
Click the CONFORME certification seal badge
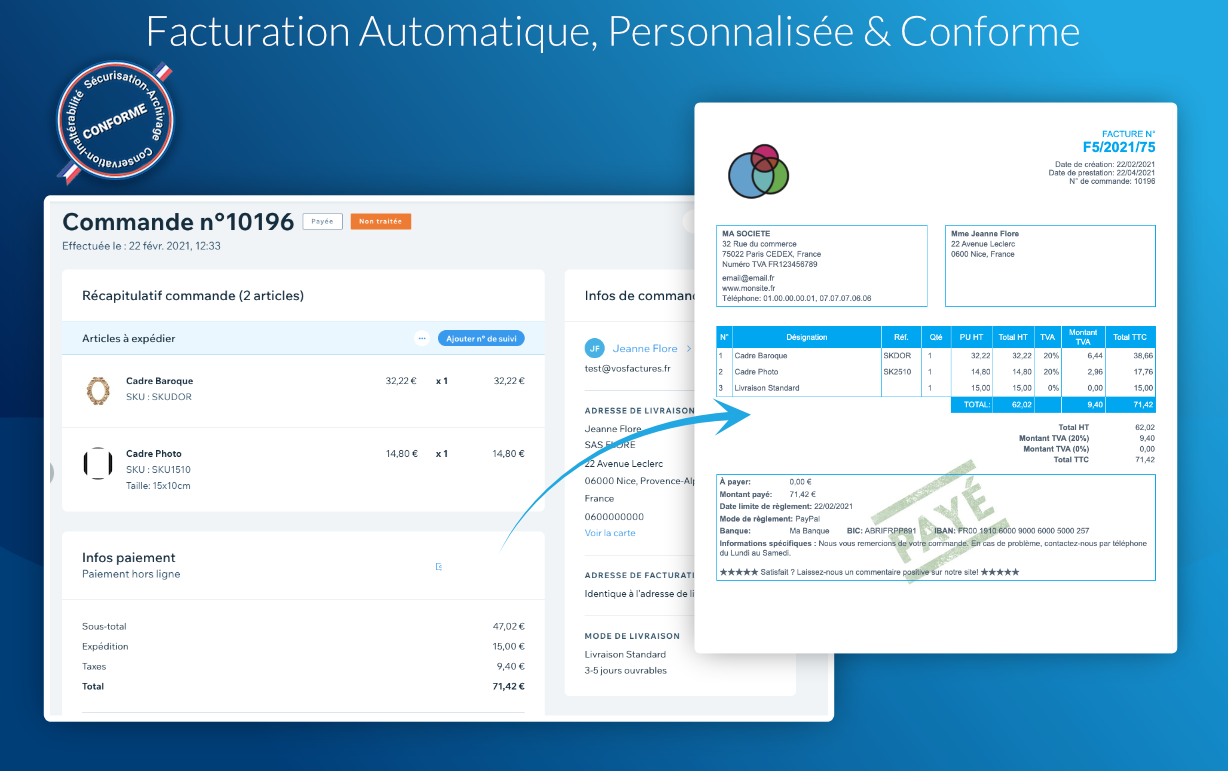point(115,120)
